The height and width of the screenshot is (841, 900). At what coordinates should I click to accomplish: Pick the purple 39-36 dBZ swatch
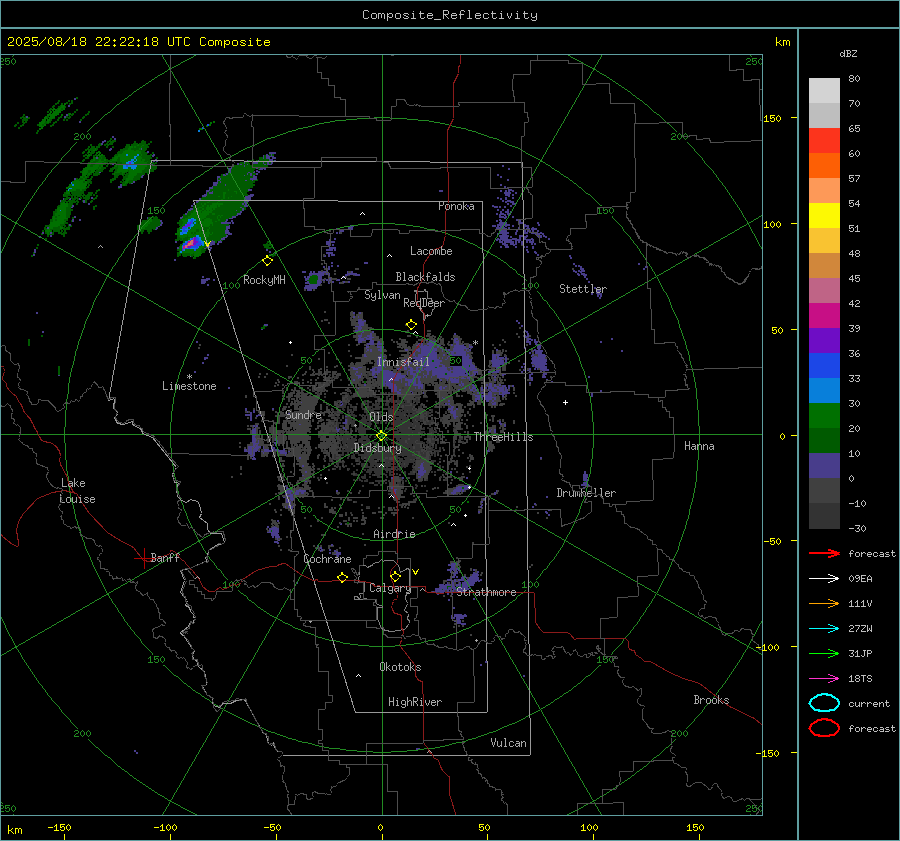(824, 341)
